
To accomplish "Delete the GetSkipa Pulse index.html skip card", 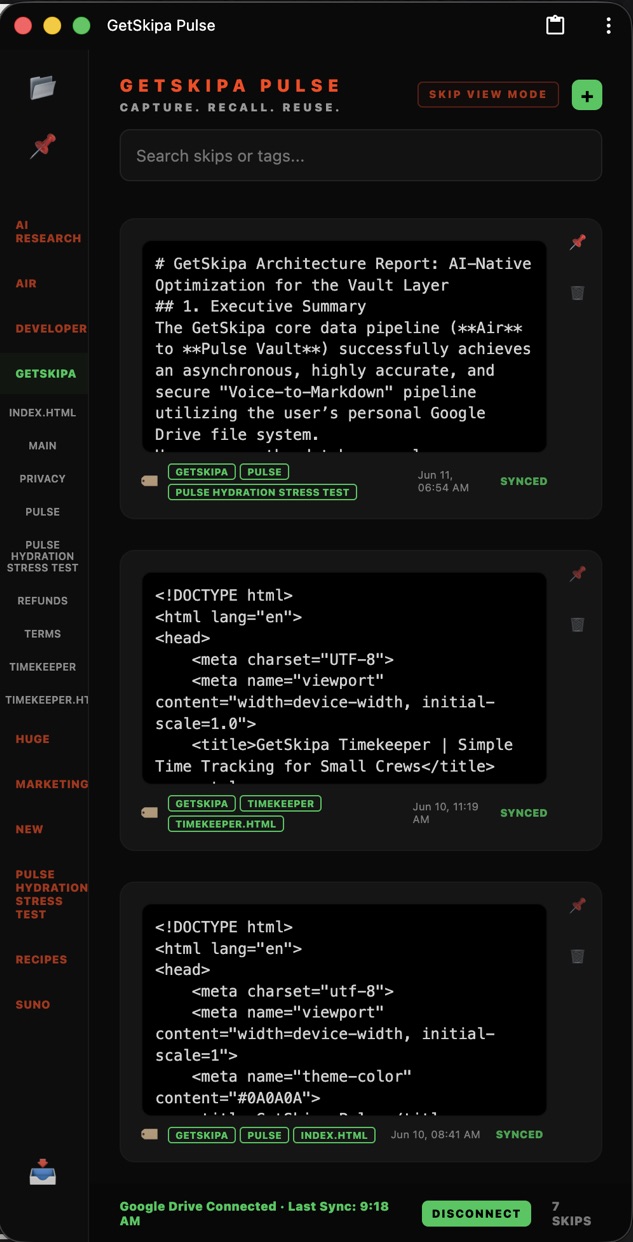I will click(577, 957).
